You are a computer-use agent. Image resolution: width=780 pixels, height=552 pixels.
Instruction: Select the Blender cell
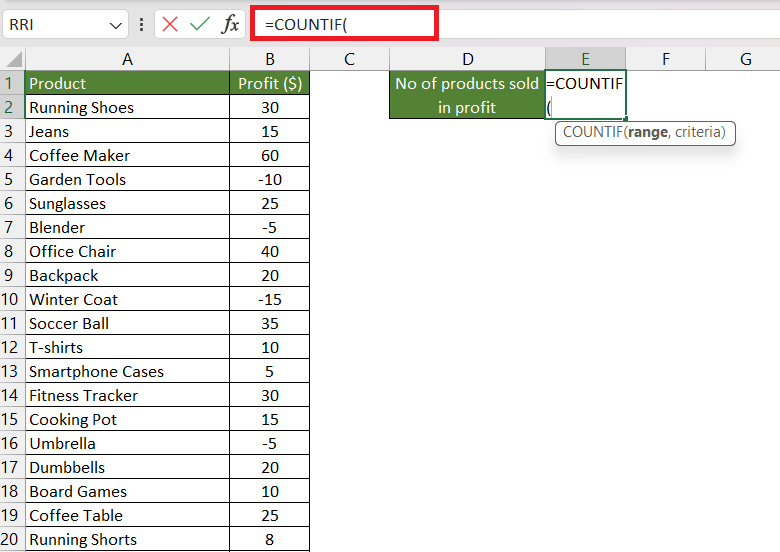pos(127,227)
